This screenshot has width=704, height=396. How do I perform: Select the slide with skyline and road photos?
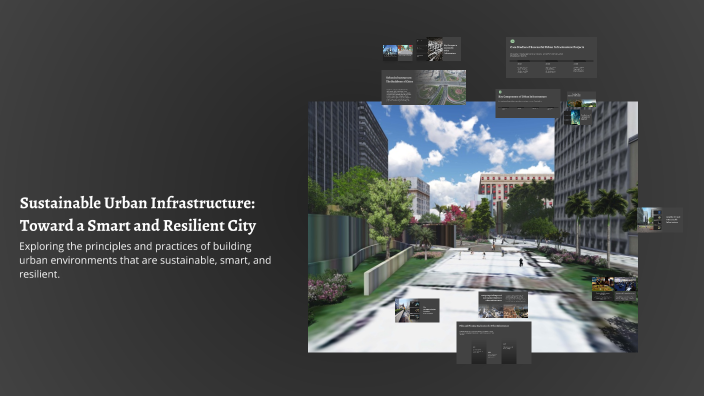point(397,52)
